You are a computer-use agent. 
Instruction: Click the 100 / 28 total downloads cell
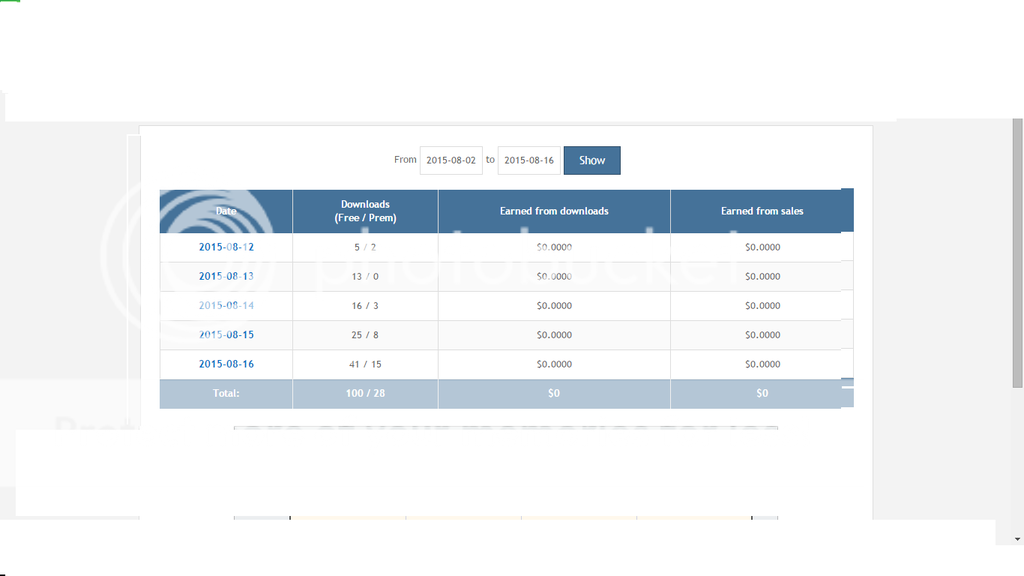pos(365,394)
